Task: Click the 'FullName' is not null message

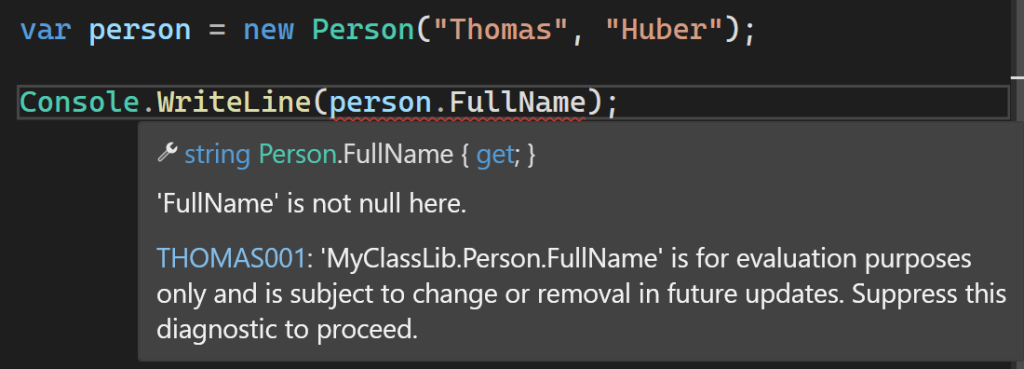Action: pos(312,204)
